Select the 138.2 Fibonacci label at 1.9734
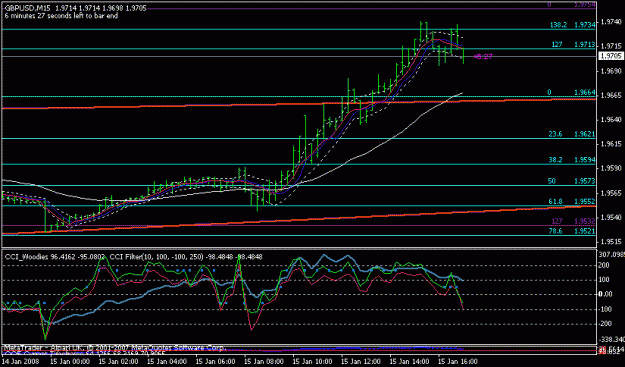This screenshot has height=367, width=625. [573, 25]
